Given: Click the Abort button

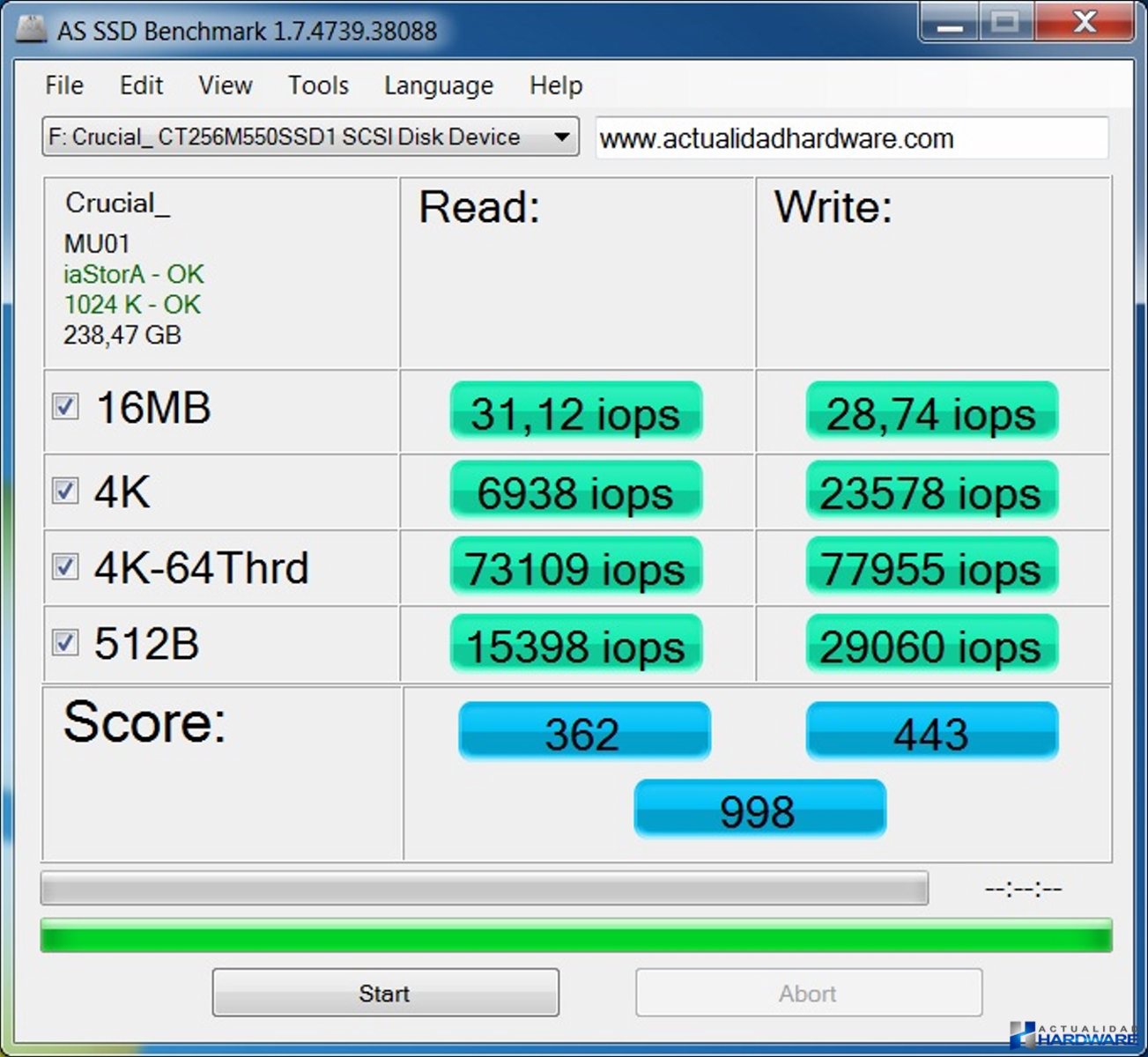Looking at the screenshot, I should click(808, 993).
